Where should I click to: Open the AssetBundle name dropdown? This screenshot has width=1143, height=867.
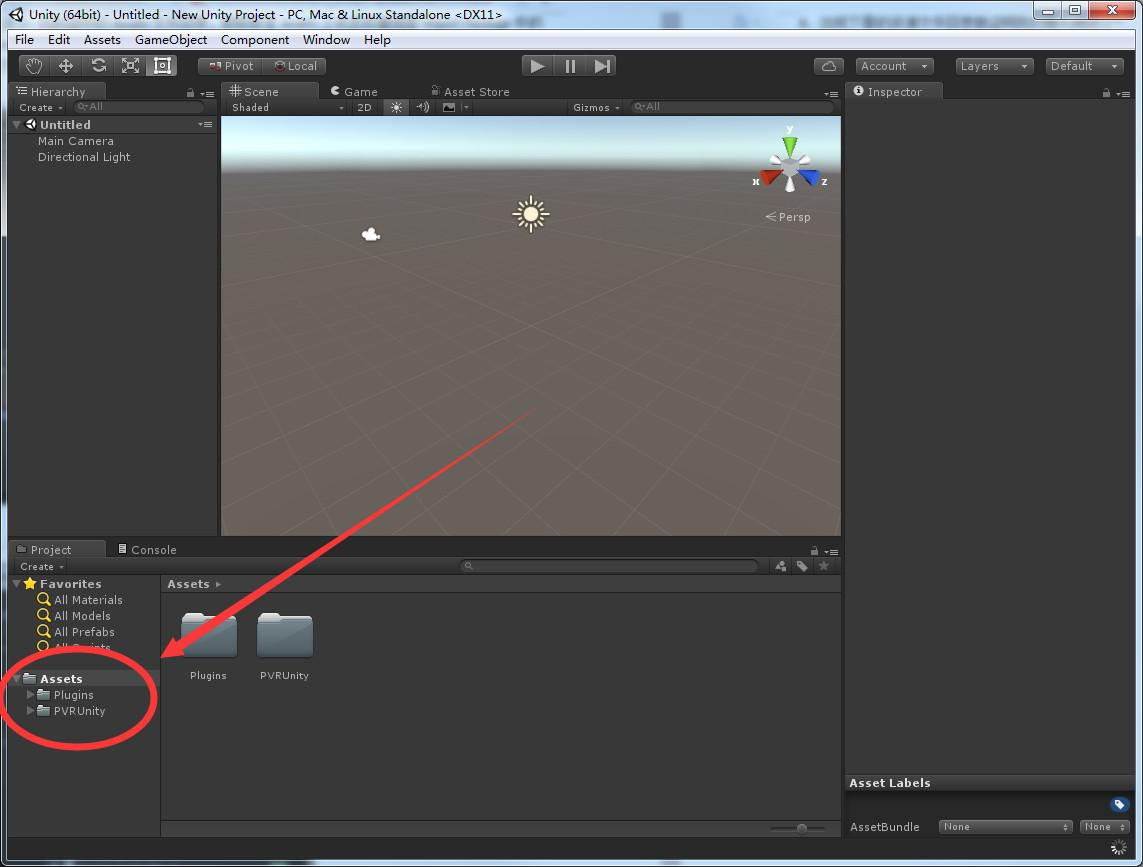click(x=1005, y=827)
